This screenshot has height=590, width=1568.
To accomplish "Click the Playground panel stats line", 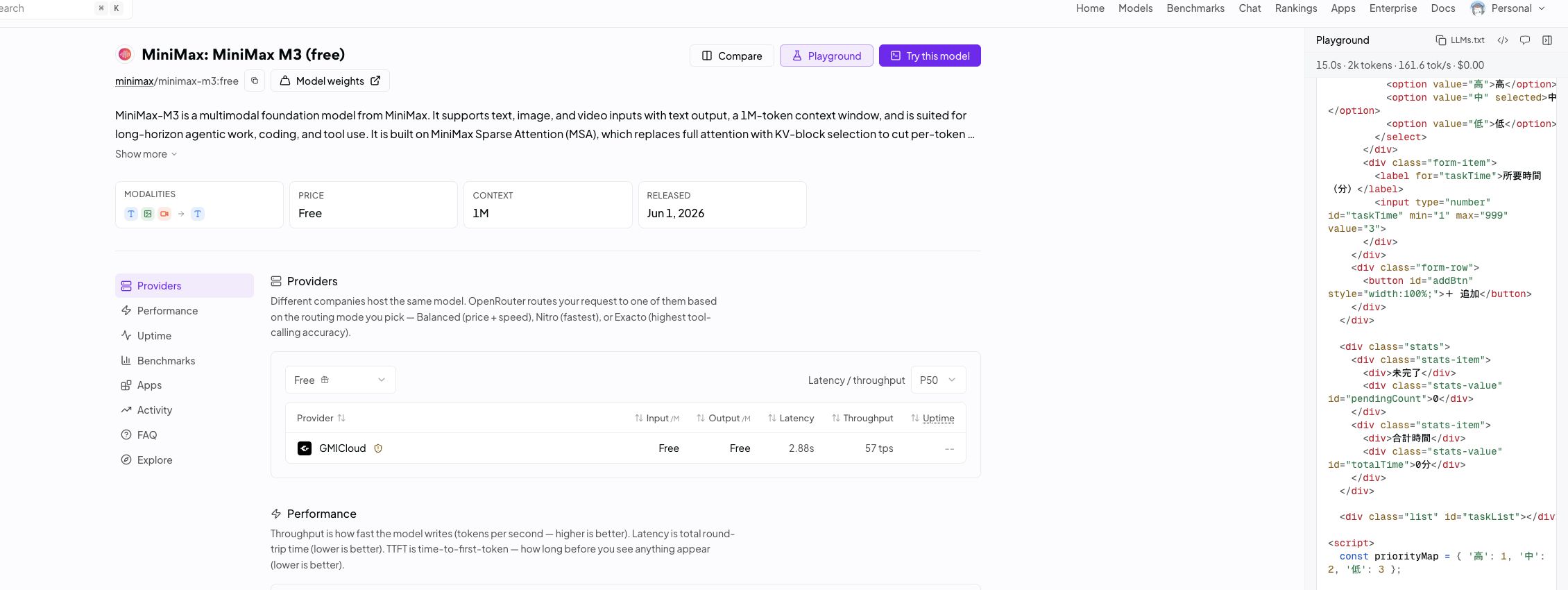I will (1400, 65).
